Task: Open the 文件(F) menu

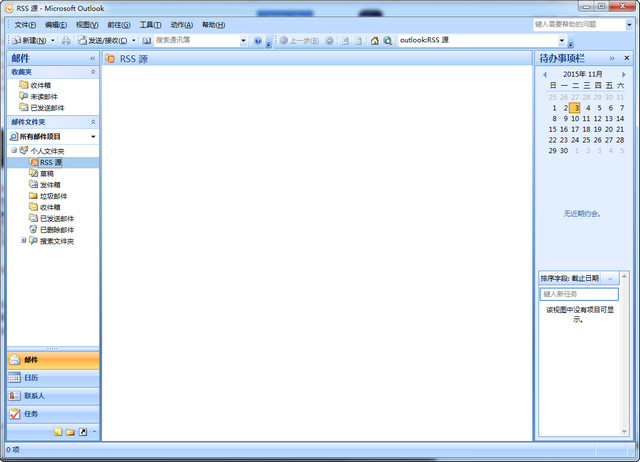Action: 25,25
